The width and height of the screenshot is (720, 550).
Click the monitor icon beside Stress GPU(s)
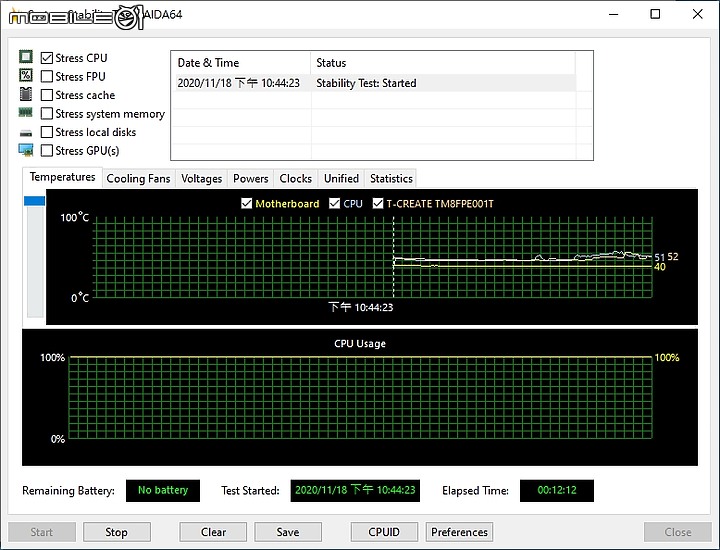(x=26, y=150)
